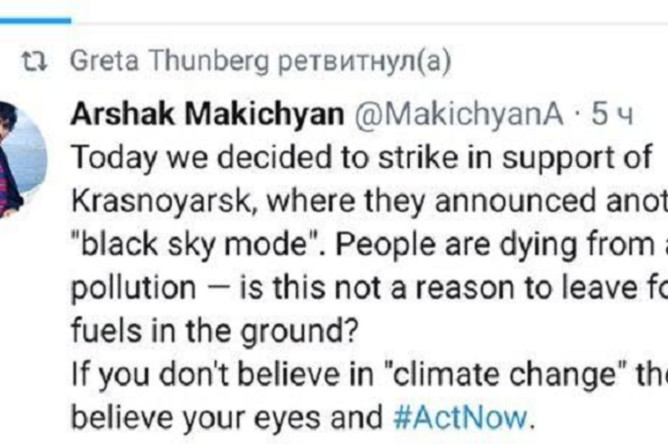Click the "5 ч" tweet timestamp

pyautogui.click(x=612, y=115)
